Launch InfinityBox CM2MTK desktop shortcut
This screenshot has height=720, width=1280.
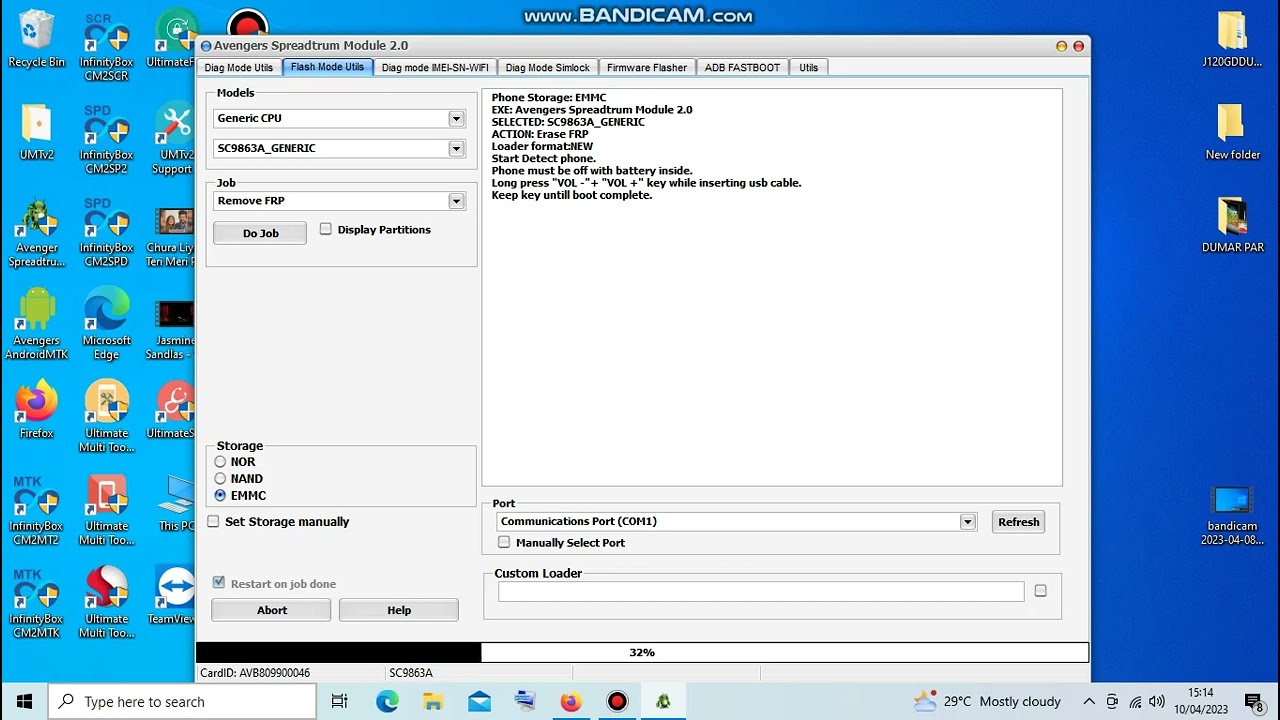[x=36, y=604]
